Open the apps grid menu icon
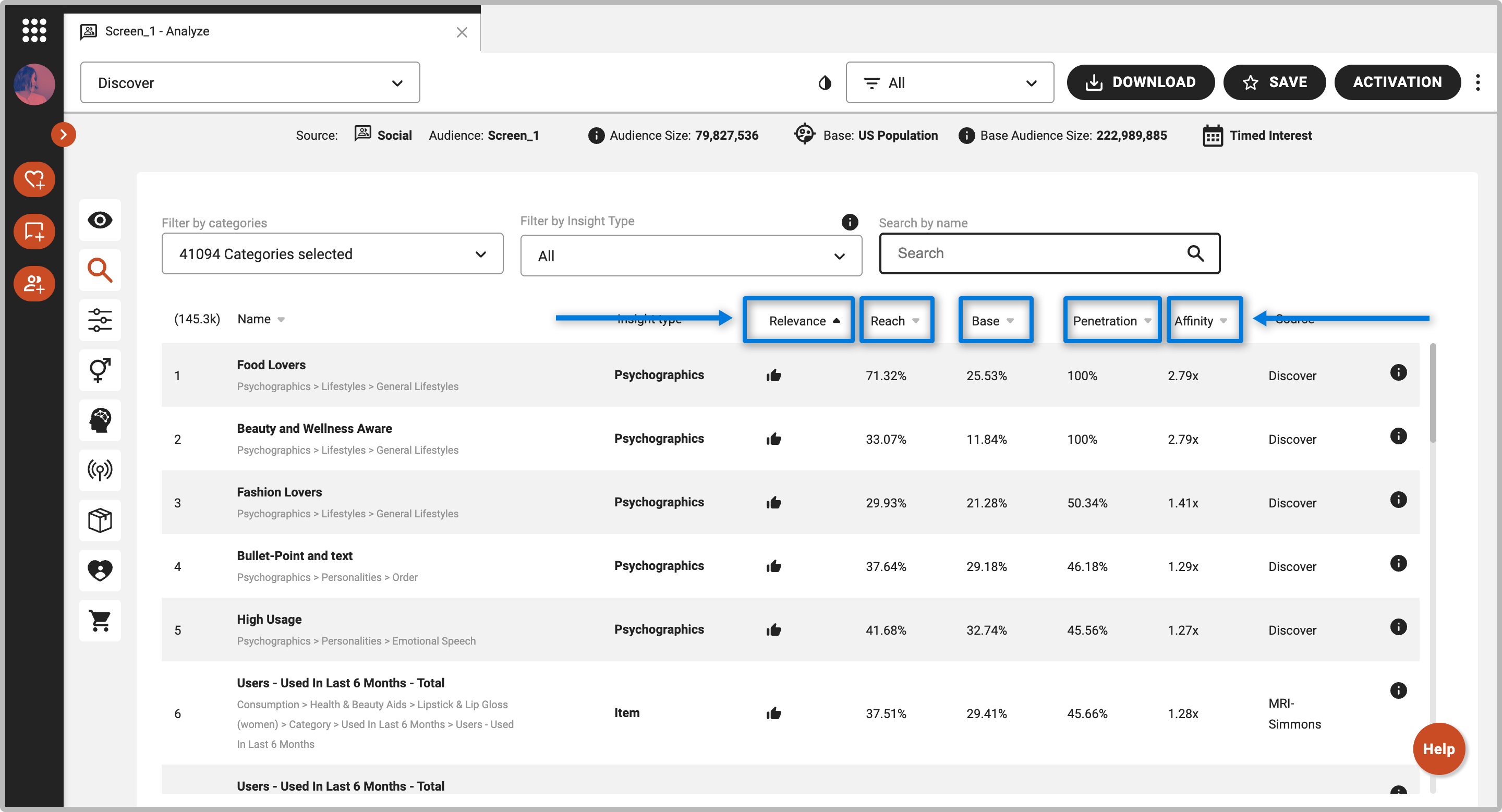The height and width of the screenshot is (812, 1502). point(34,30)
